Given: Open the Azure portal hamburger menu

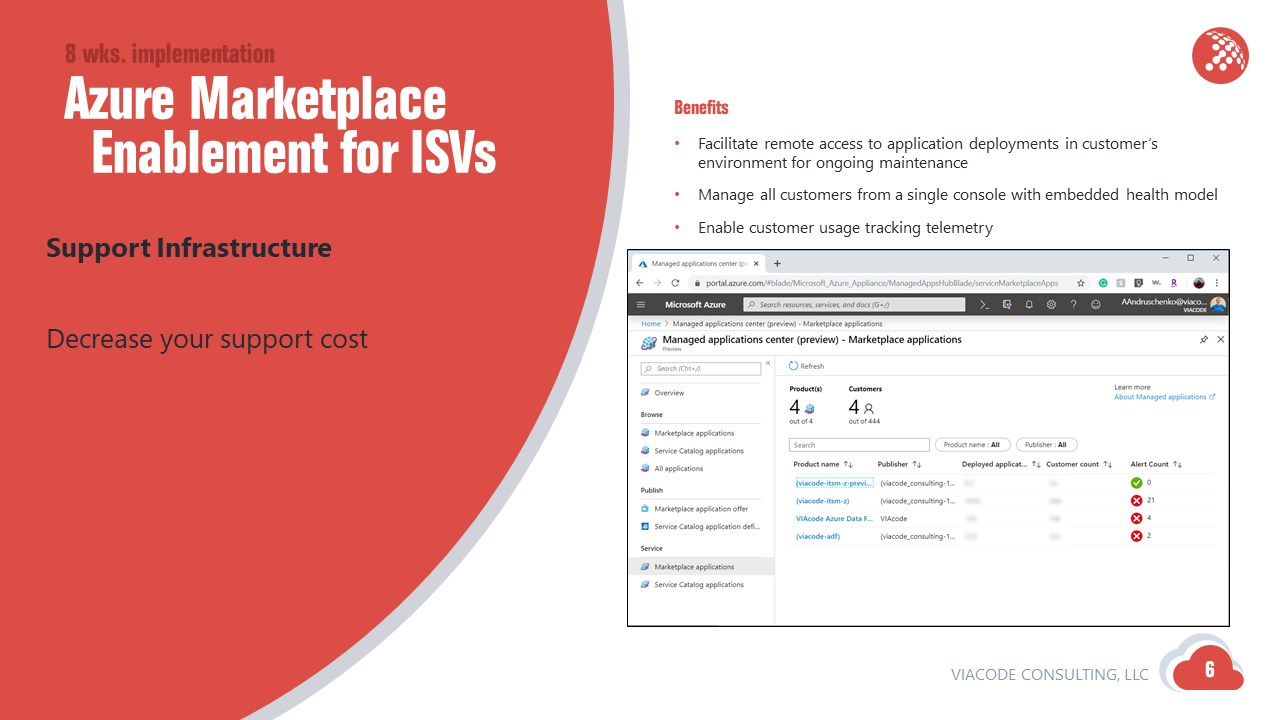Looking at the screenshot, I should tap(641, 304).
